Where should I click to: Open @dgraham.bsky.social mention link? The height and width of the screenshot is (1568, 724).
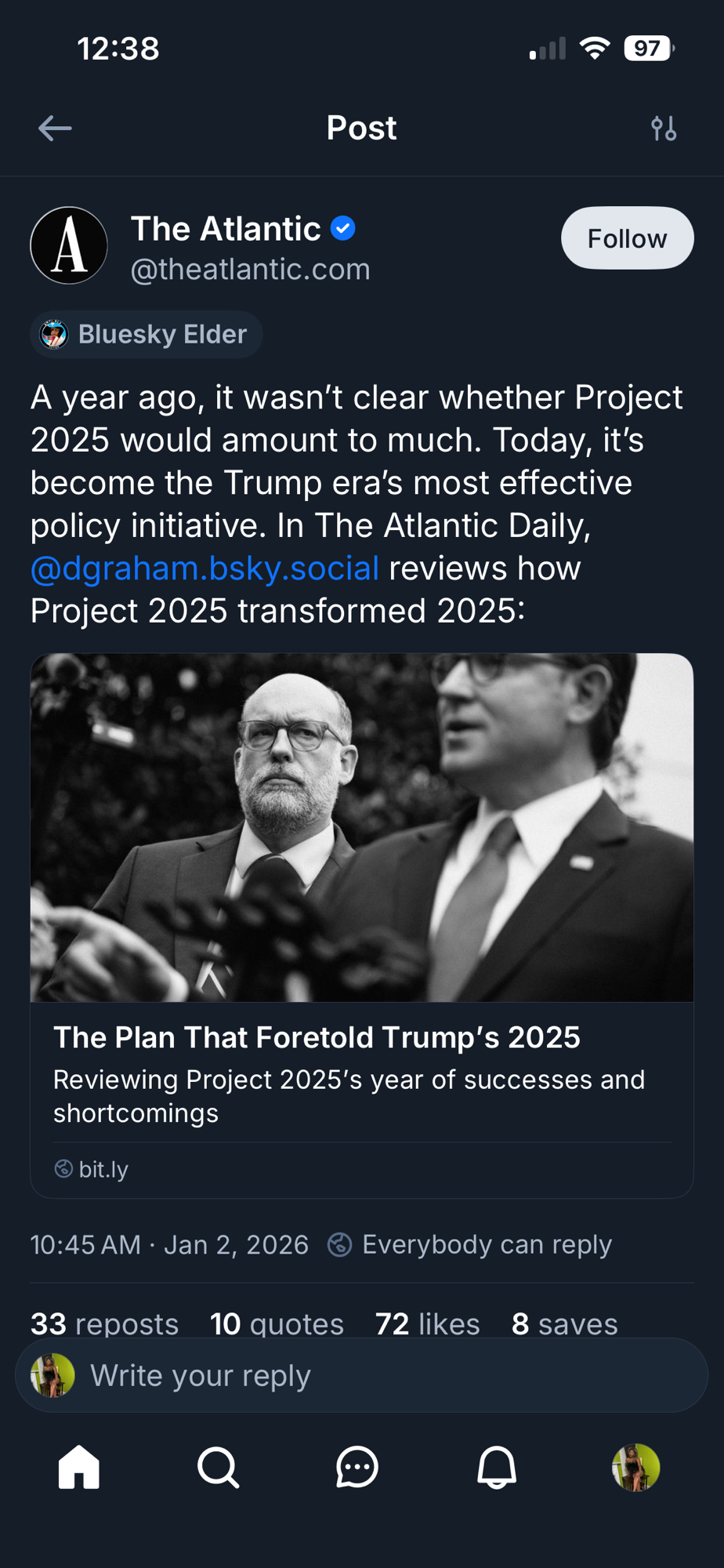205,568
